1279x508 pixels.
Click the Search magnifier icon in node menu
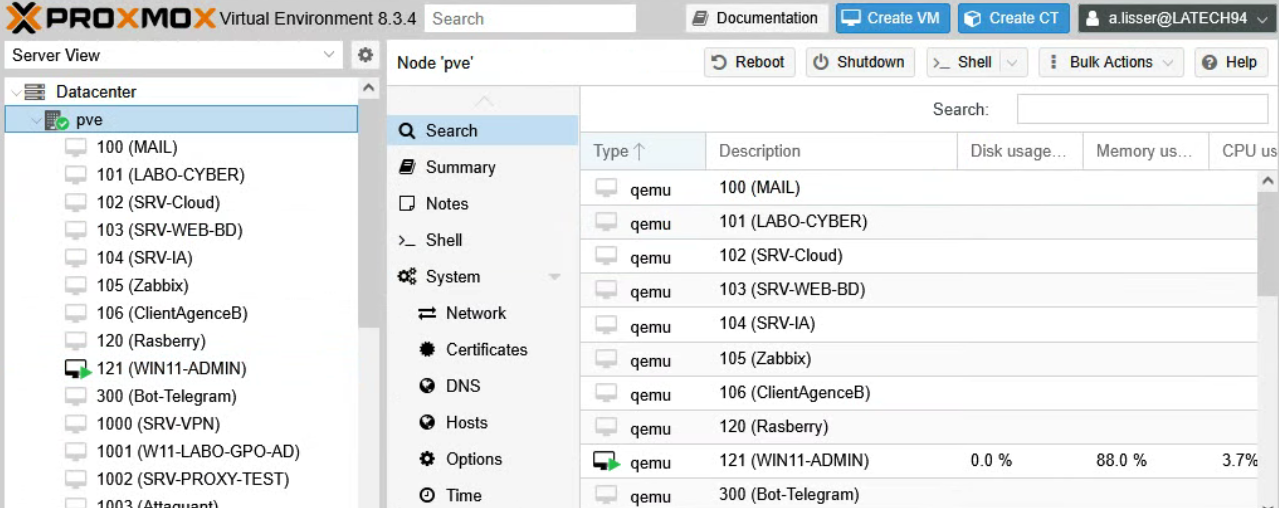[x=407, y=131]
